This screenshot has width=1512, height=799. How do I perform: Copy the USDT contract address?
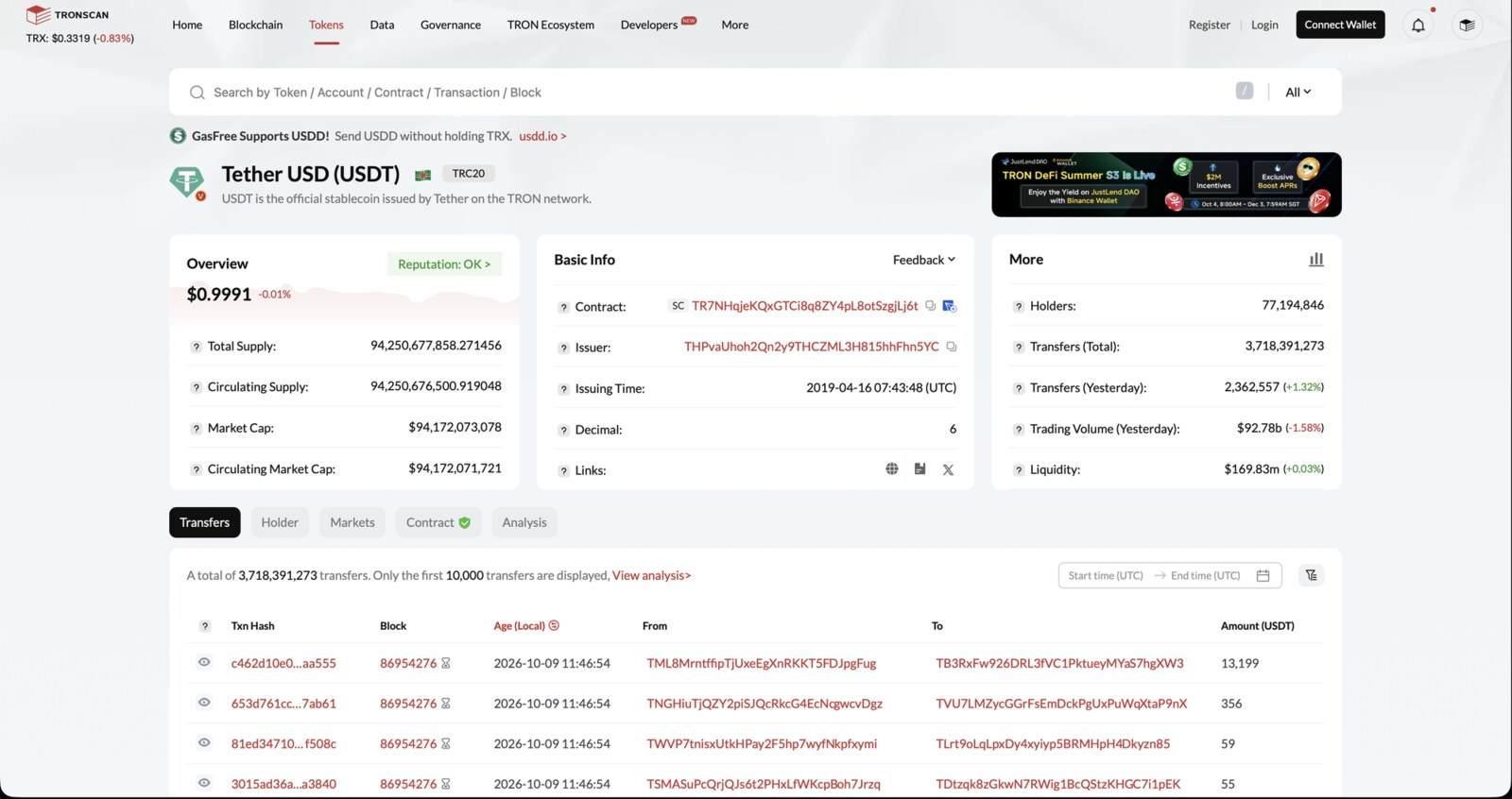(931, 306)
